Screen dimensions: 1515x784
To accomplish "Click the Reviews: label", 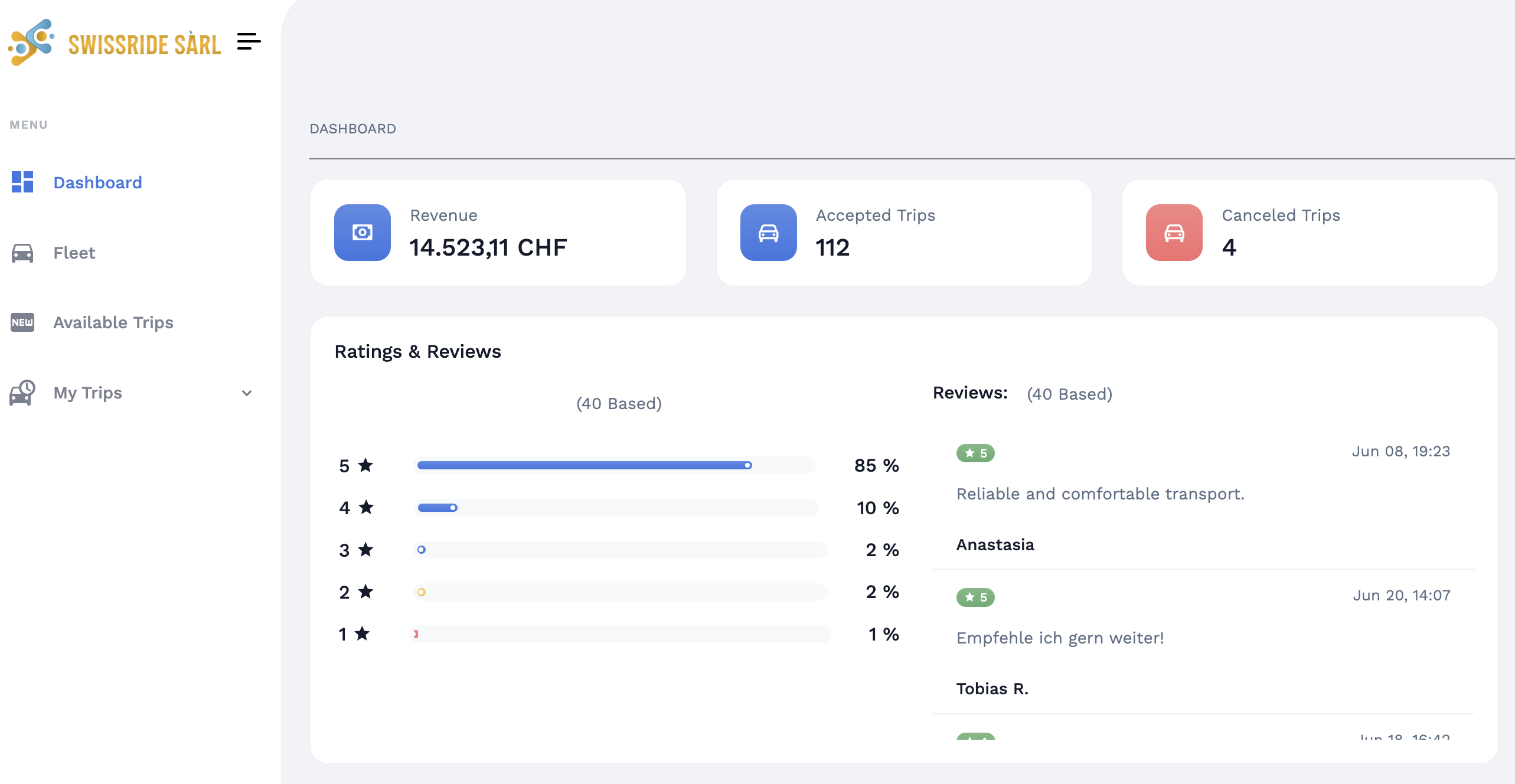I will point(970,393).
